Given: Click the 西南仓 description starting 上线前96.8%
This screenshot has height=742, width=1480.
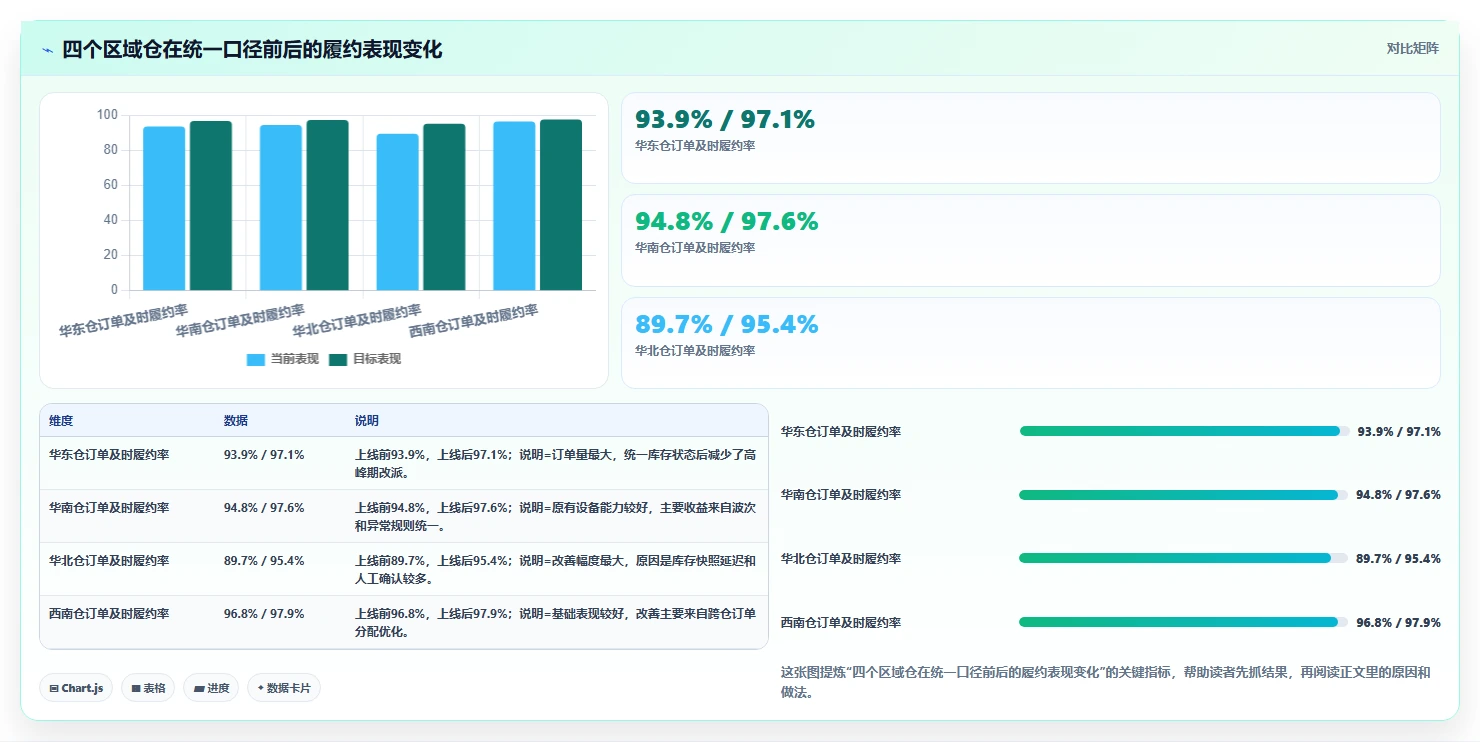Looking at the screenshot, I should pos(556,622).
